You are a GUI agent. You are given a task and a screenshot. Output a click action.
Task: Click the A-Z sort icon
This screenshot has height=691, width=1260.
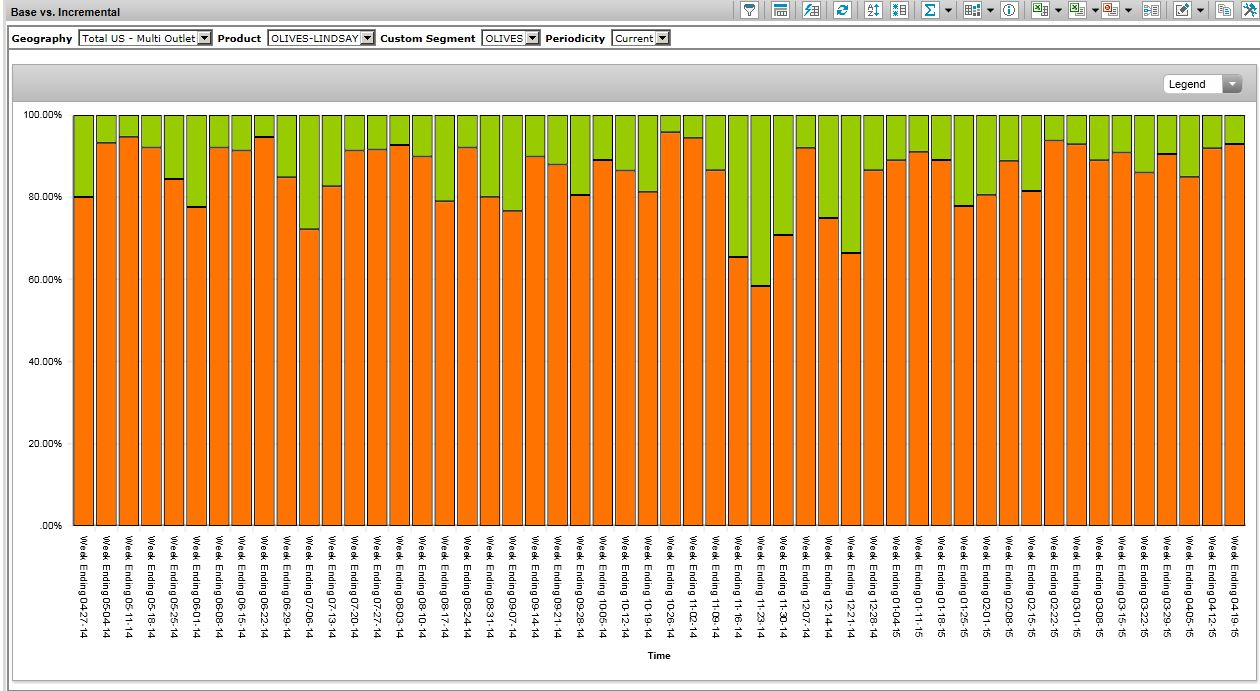click(872, 10)
